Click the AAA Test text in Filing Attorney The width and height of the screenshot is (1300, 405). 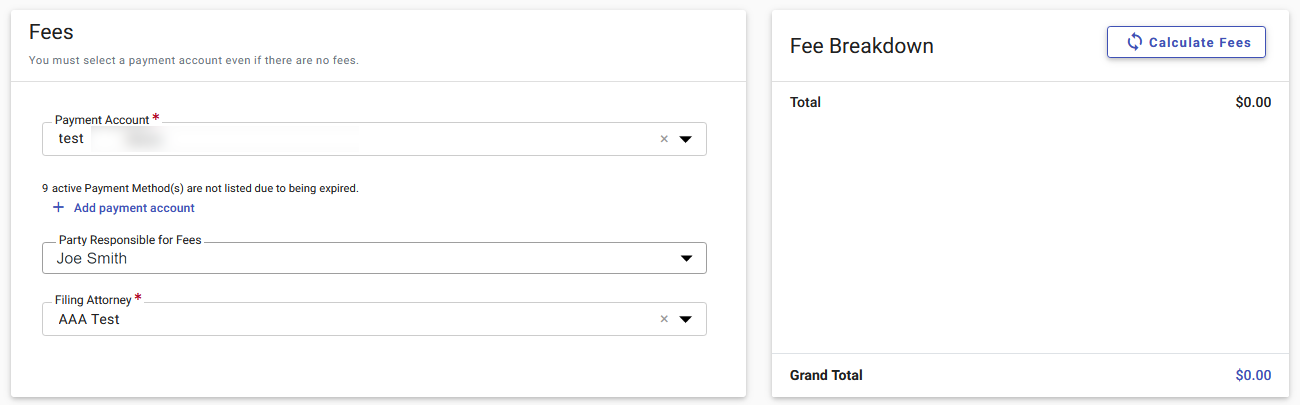pos(89,319)
